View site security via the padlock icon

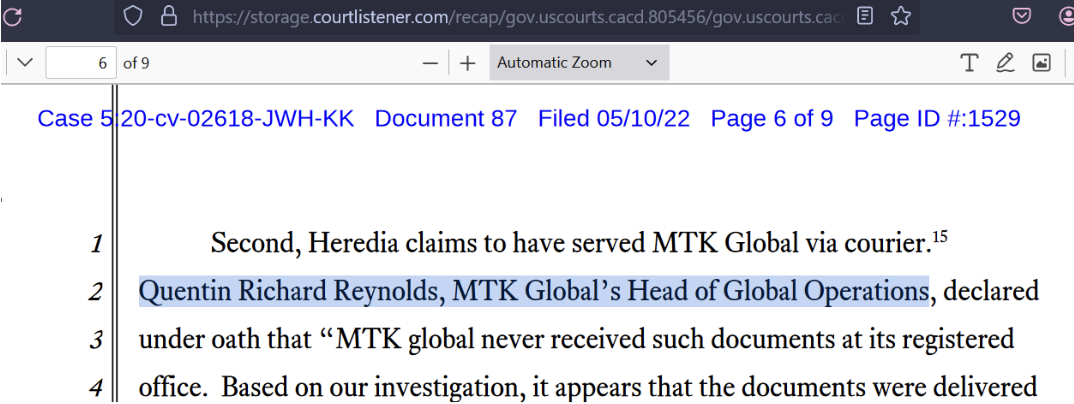pyautogui.click(x=168, y=16)
